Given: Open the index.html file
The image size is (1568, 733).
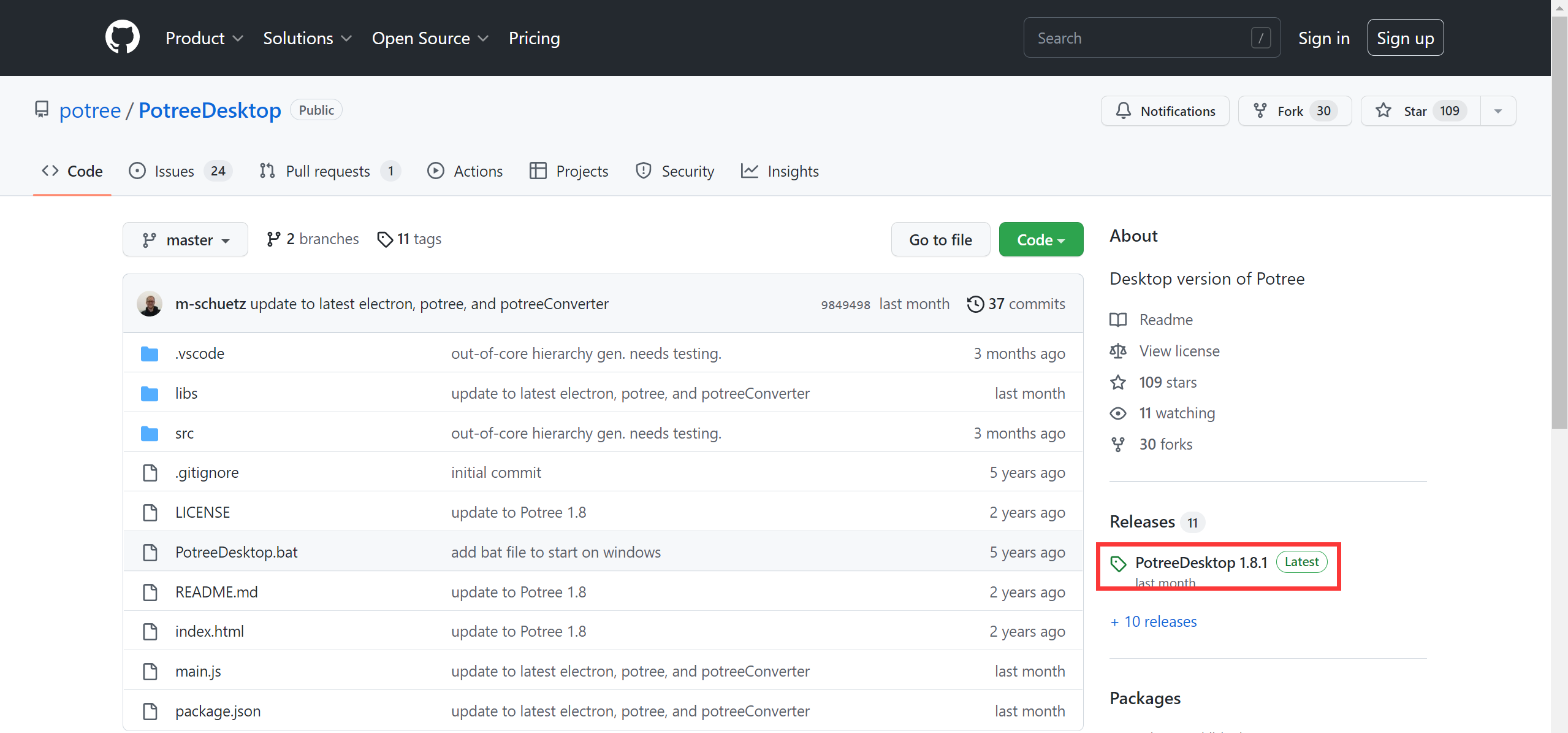Looking at the screenshot, I should click(210, 632).
